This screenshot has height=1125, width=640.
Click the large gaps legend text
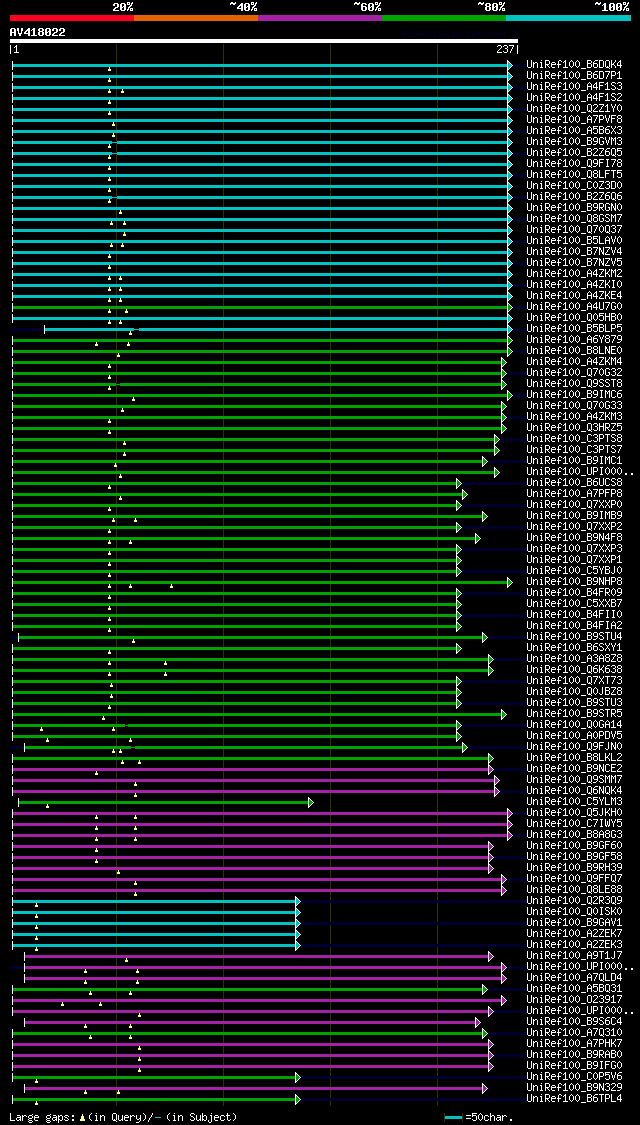[123, 1117]
